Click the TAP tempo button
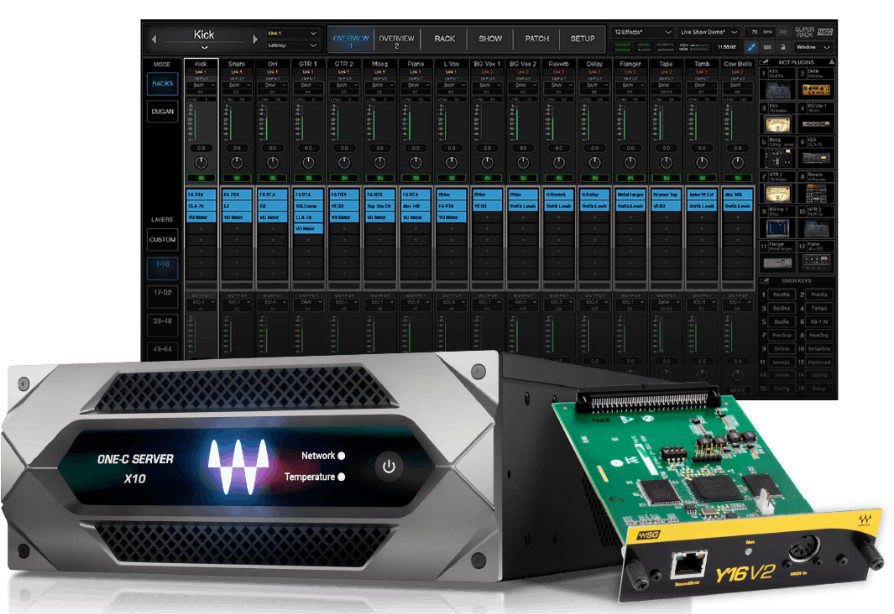This screenshot has height=614, width=894. [783, 32]
